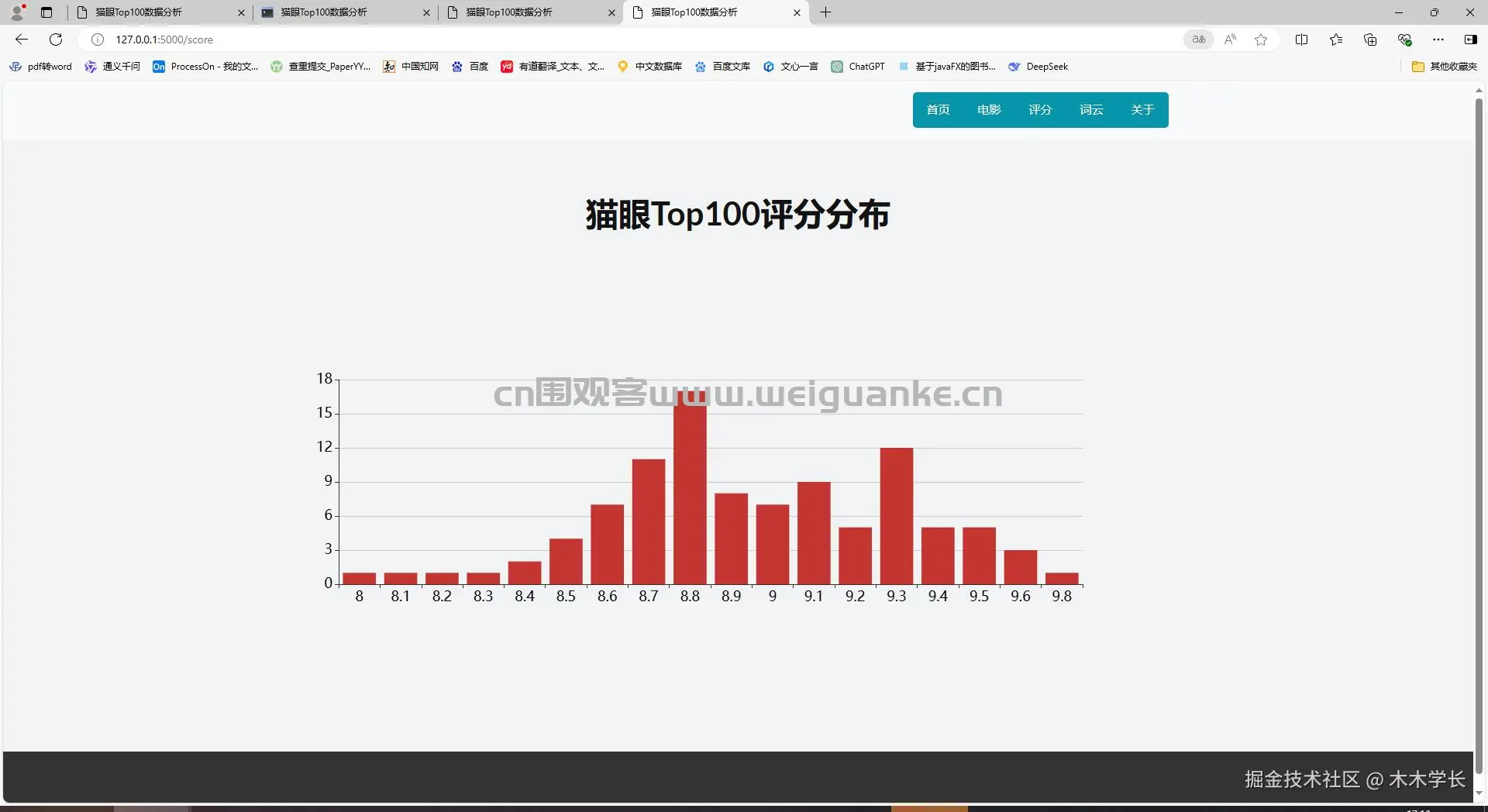Open 电影 in the navigation bar
The image size is (1488, 812).
(x=989, y=110)
